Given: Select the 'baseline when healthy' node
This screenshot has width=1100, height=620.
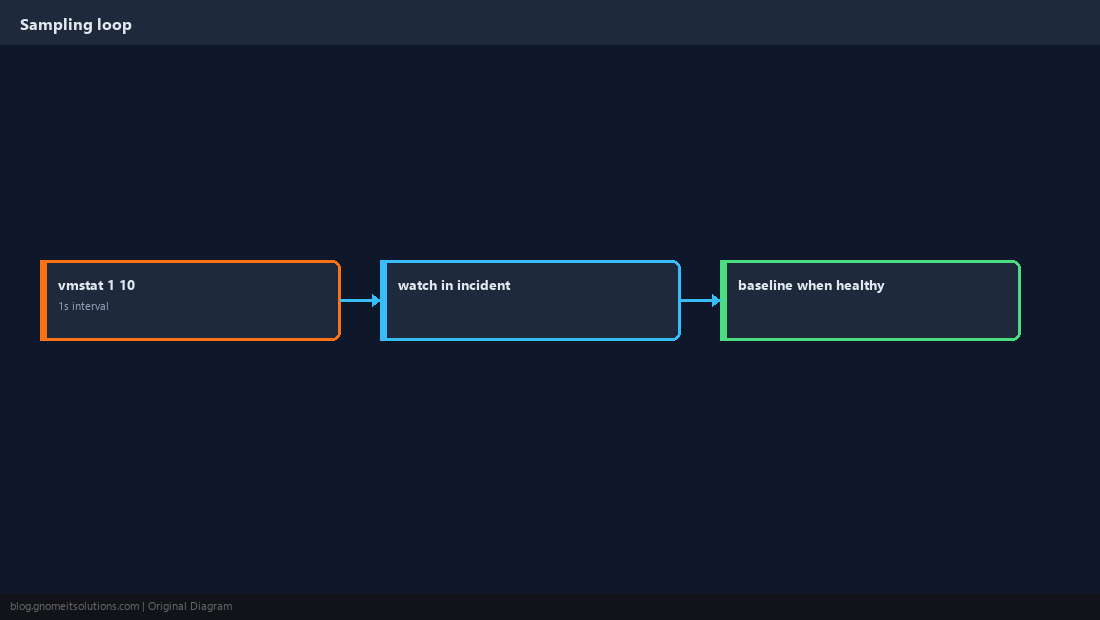Looking at the screenshot, I should 870,300.
